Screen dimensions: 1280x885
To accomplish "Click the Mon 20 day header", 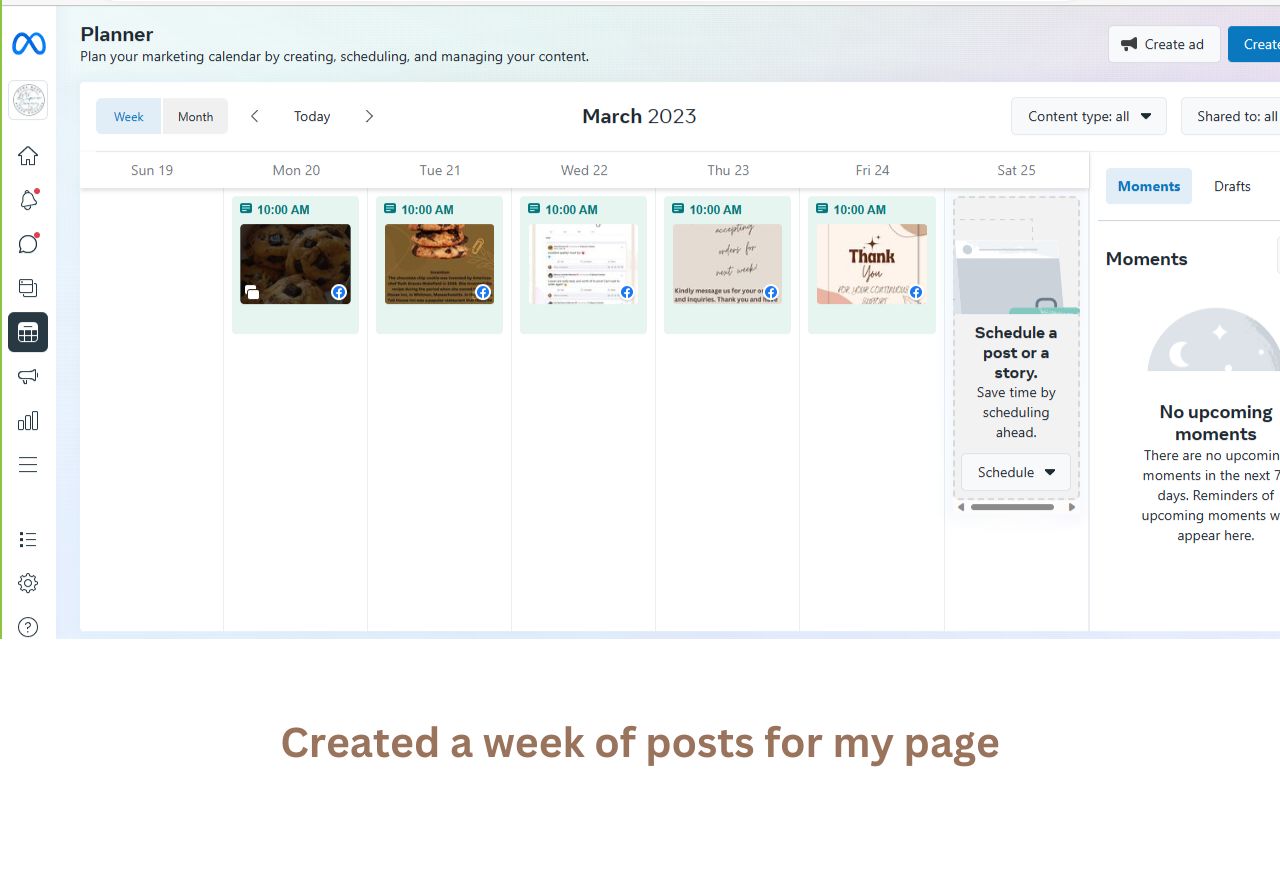I will tap(296, 170).
